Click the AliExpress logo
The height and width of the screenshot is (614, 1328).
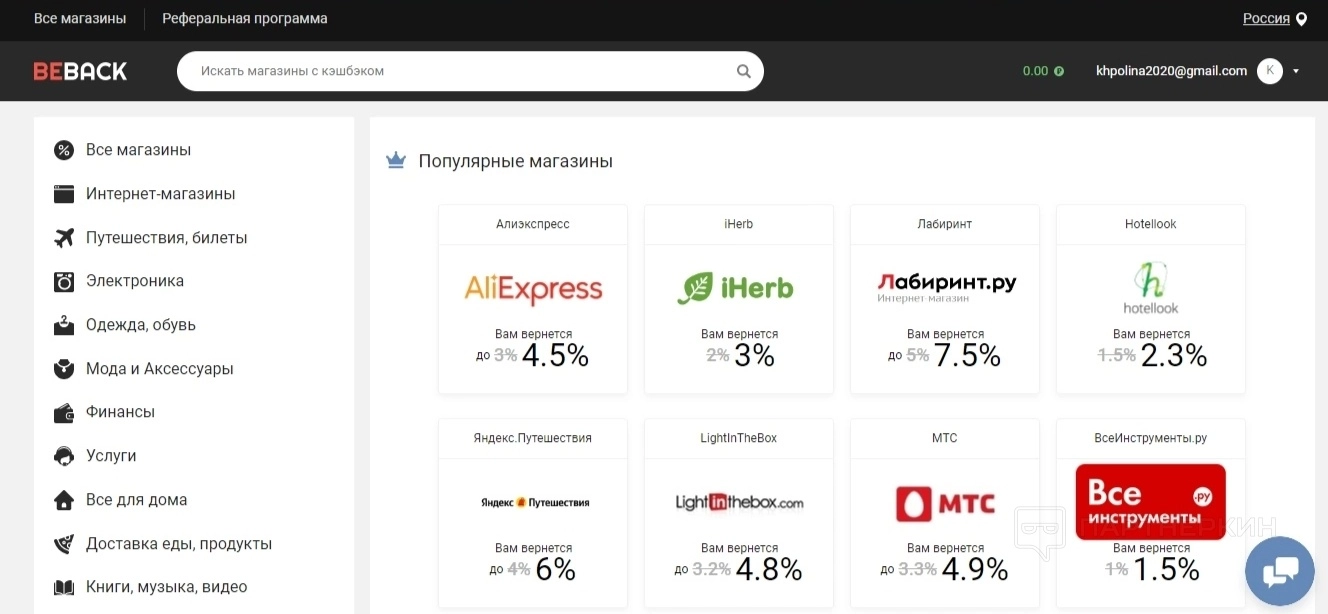click(533, 290)
